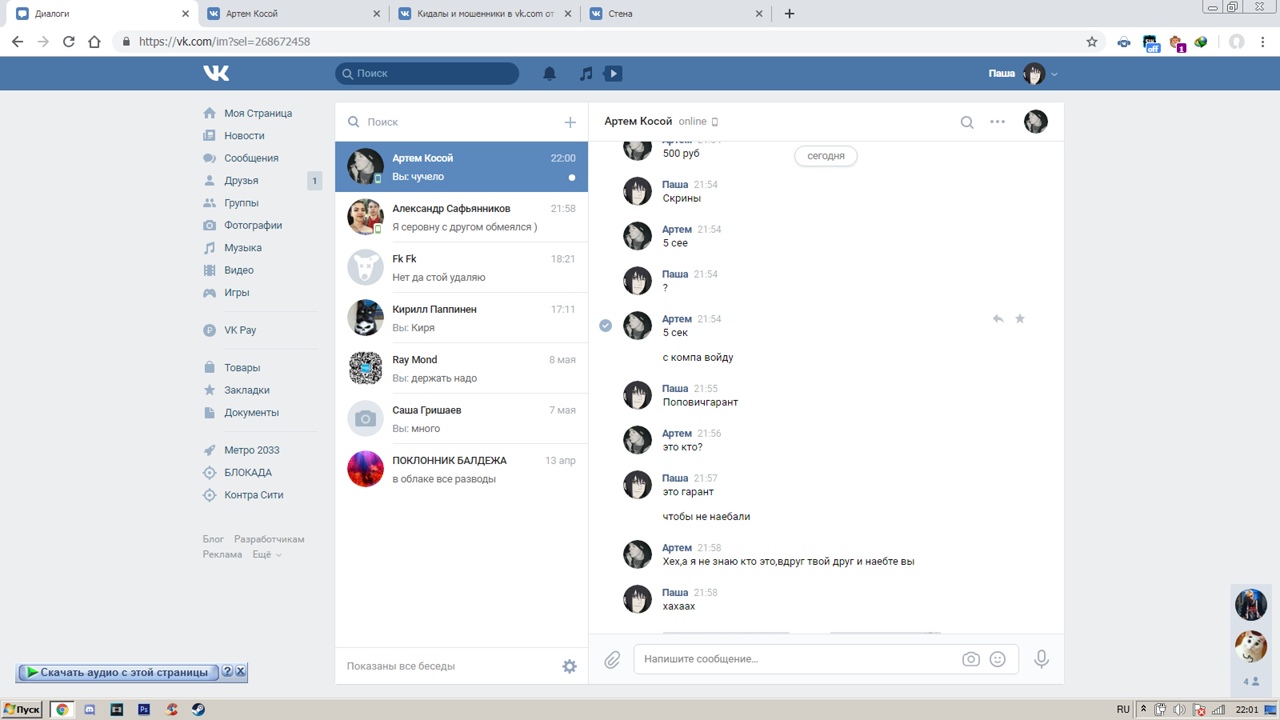The image size is (1280, 720).
Task: Search within the conversation using magnifier icon
Action: tap(967, 122)
